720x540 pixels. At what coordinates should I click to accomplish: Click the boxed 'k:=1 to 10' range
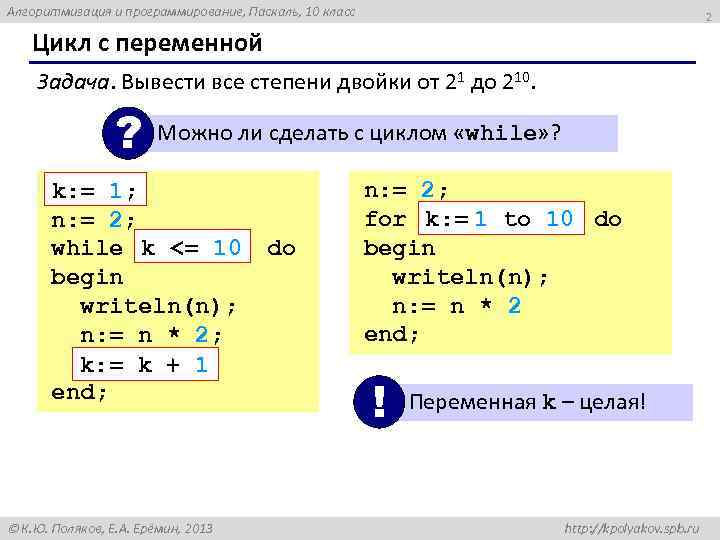(x=501, y=218)
